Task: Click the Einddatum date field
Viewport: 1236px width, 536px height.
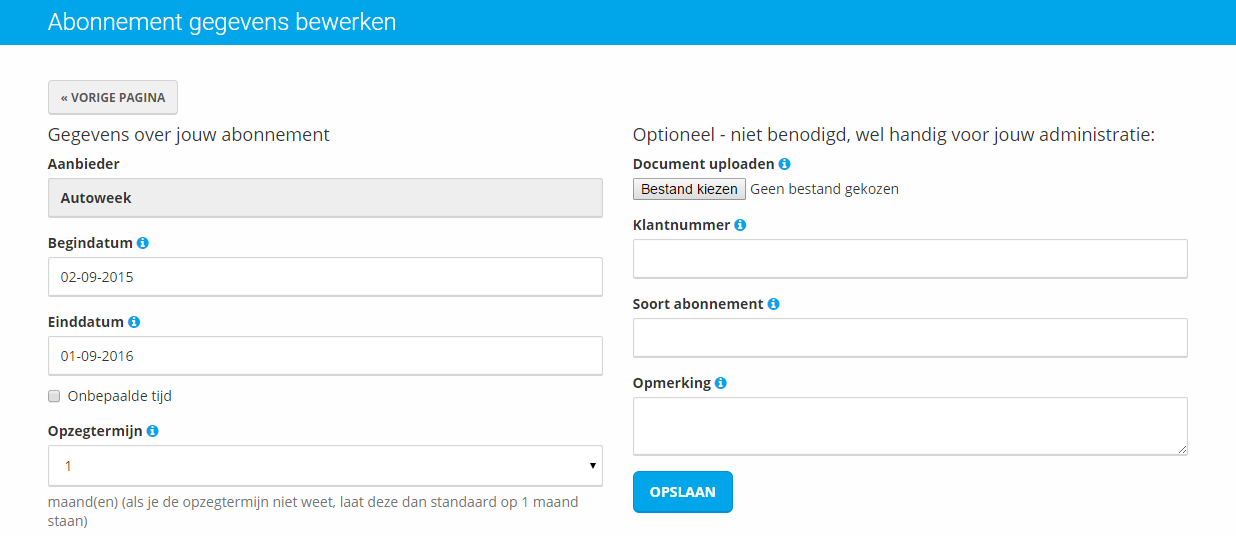Action: point(325,356)
